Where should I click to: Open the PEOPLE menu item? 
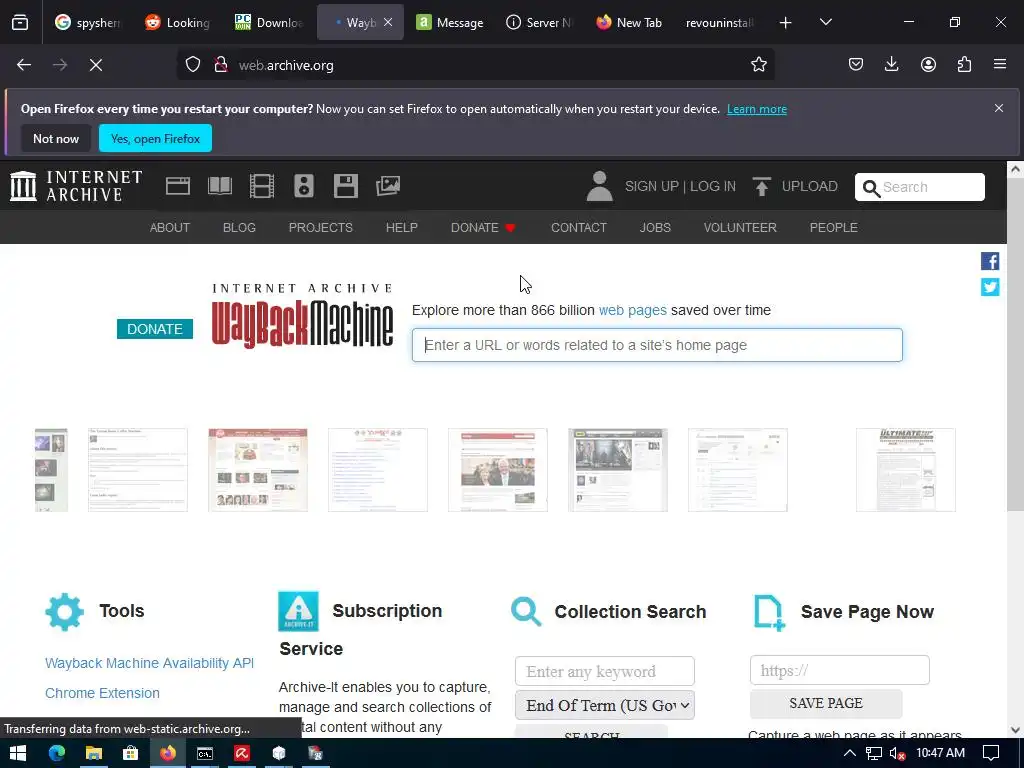pos(833,227)
